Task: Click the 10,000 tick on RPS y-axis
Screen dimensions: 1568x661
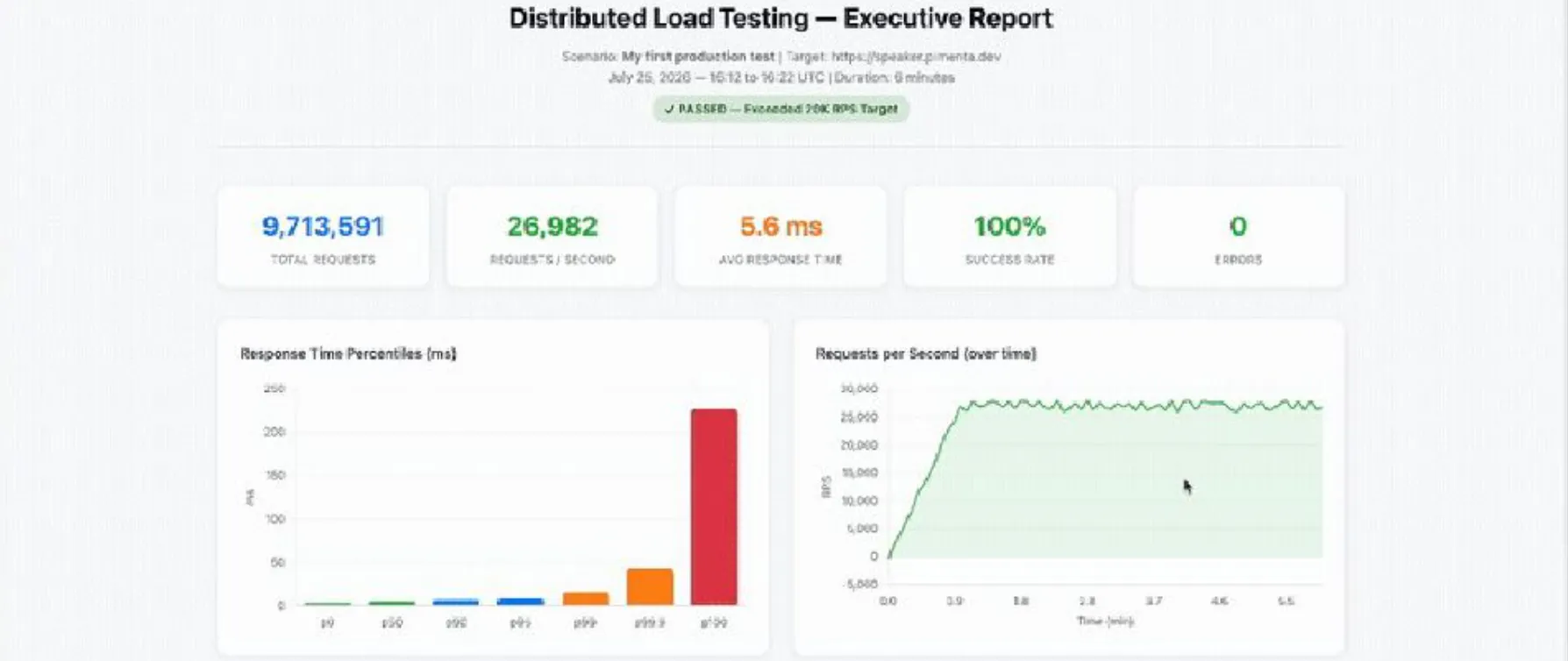Action: click(859, 501)
